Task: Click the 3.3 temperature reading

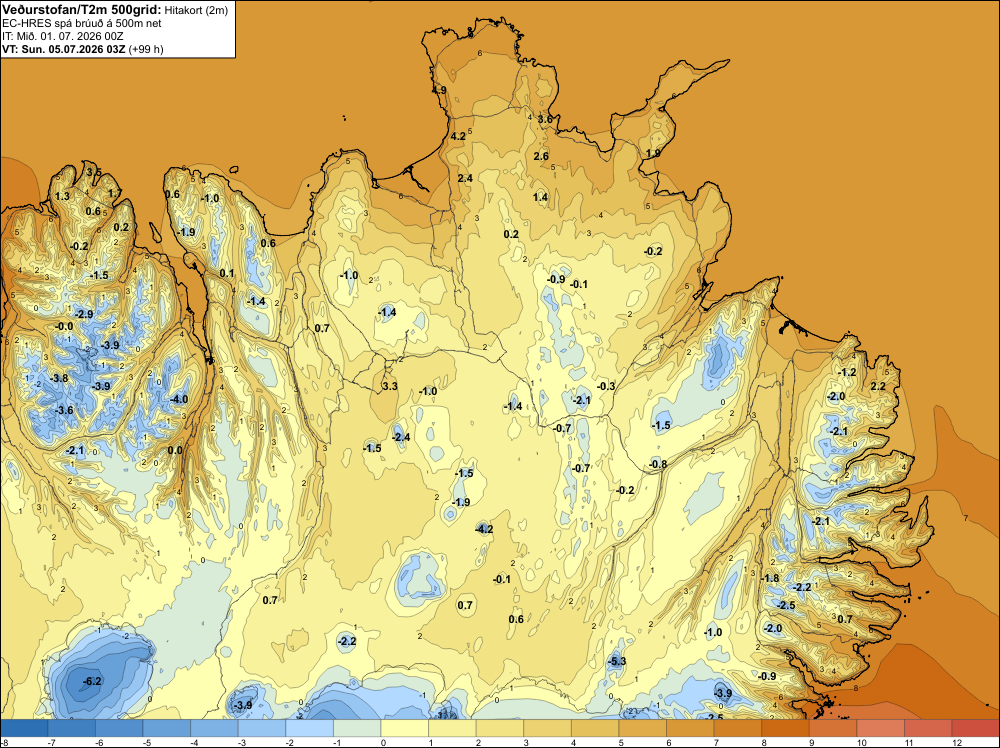Action: [x=390, y=386]
